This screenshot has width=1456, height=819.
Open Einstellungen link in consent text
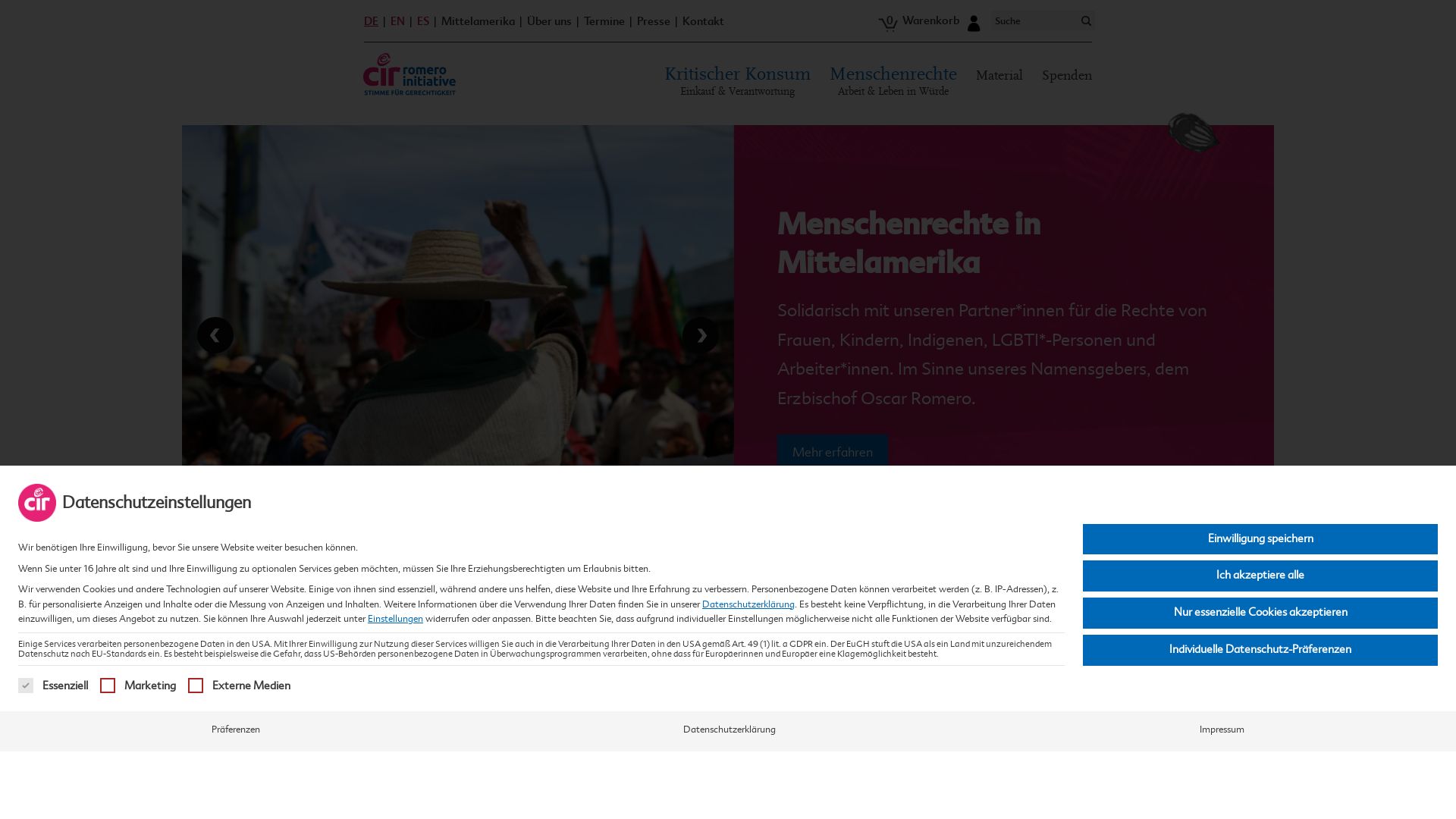click(395, 619)
